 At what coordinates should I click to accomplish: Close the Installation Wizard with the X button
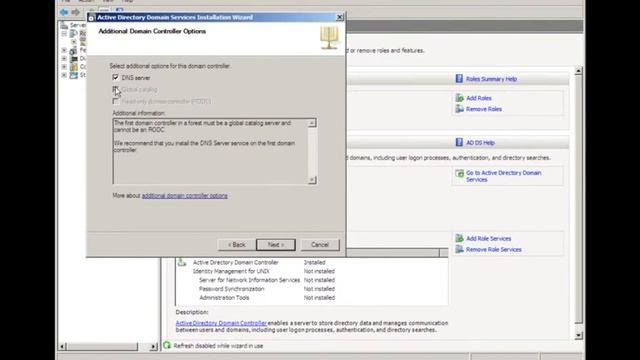pyautogui.click(x=340, y=17)
